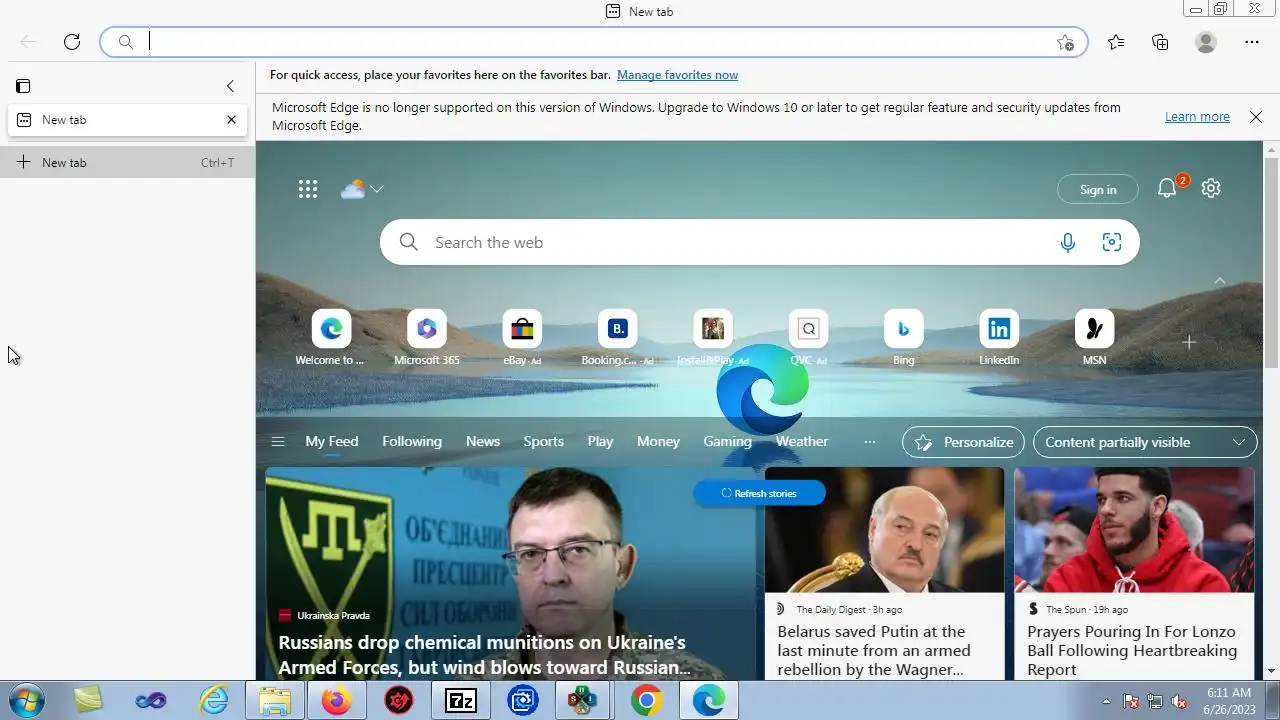Click the page scrollbar down arrow
Image resolution: width=1280 pixels, height=720 pixels.
[x=1272, y=672]
